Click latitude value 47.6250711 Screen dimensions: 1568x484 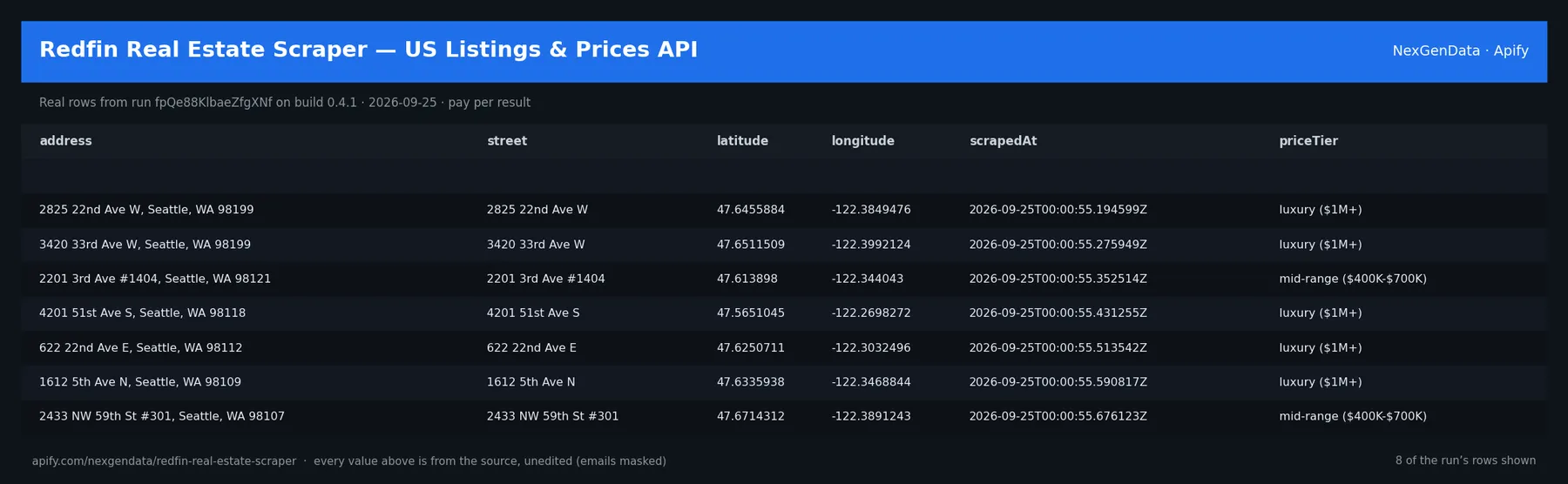coord(751,347)
